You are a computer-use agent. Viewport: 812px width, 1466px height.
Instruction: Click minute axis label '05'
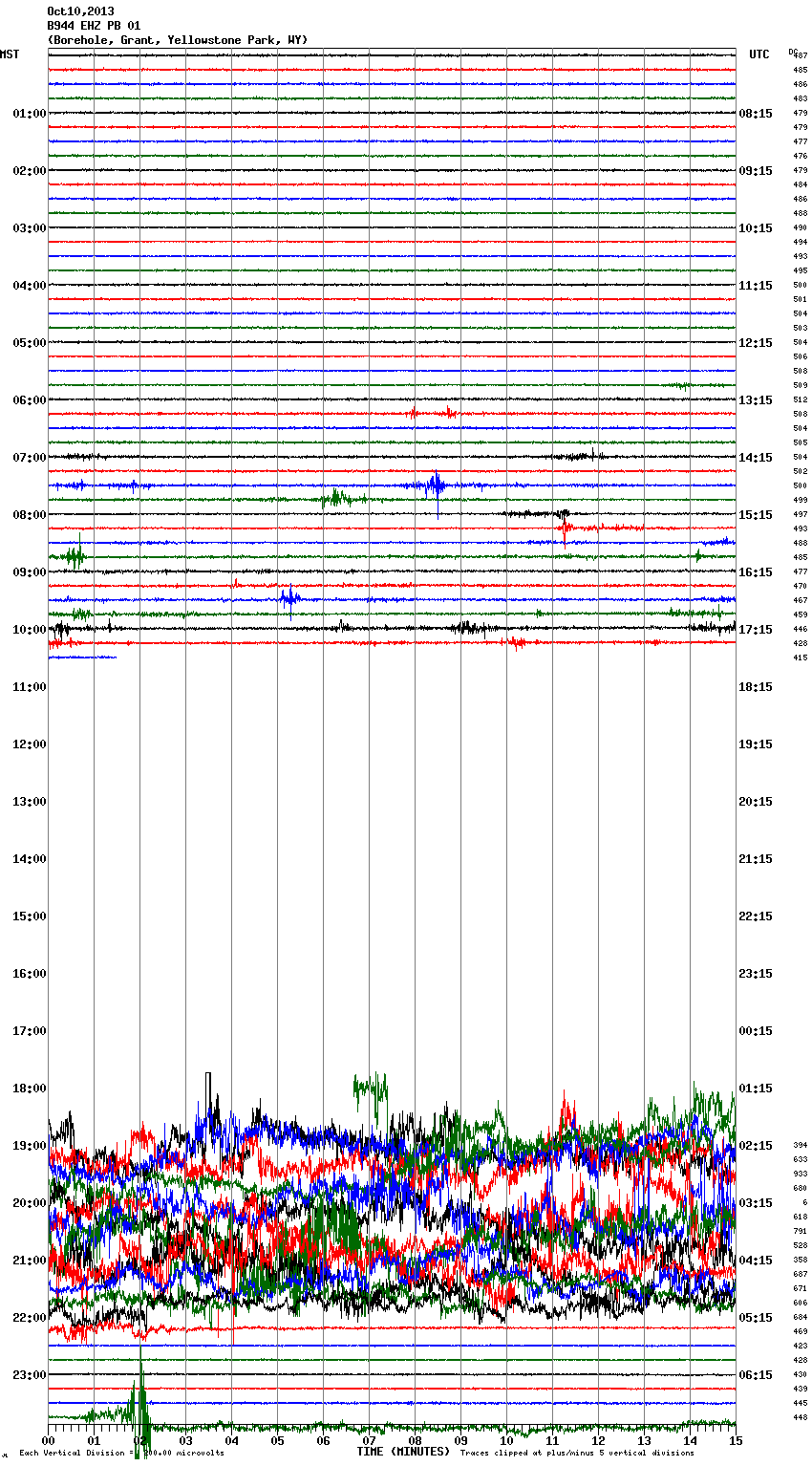(277, 1441)
